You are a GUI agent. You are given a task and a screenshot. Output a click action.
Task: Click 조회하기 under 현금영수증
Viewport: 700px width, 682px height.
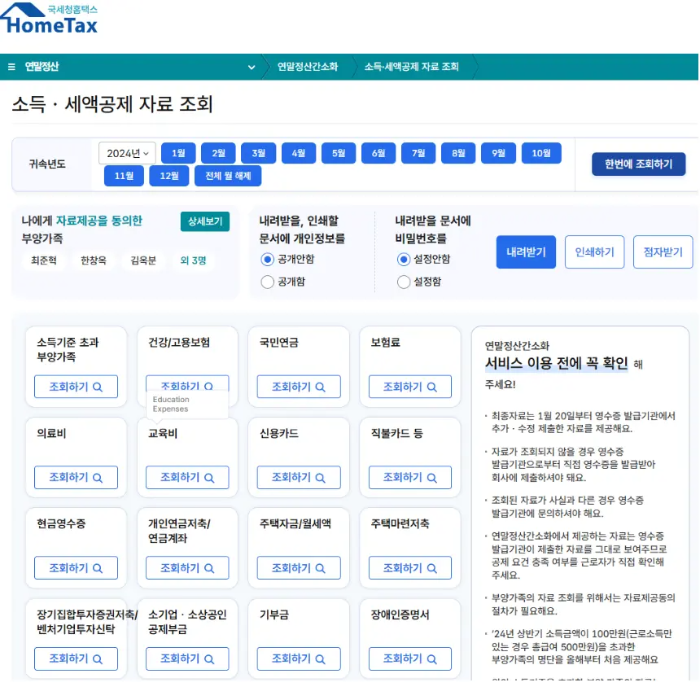click(76, 568)
